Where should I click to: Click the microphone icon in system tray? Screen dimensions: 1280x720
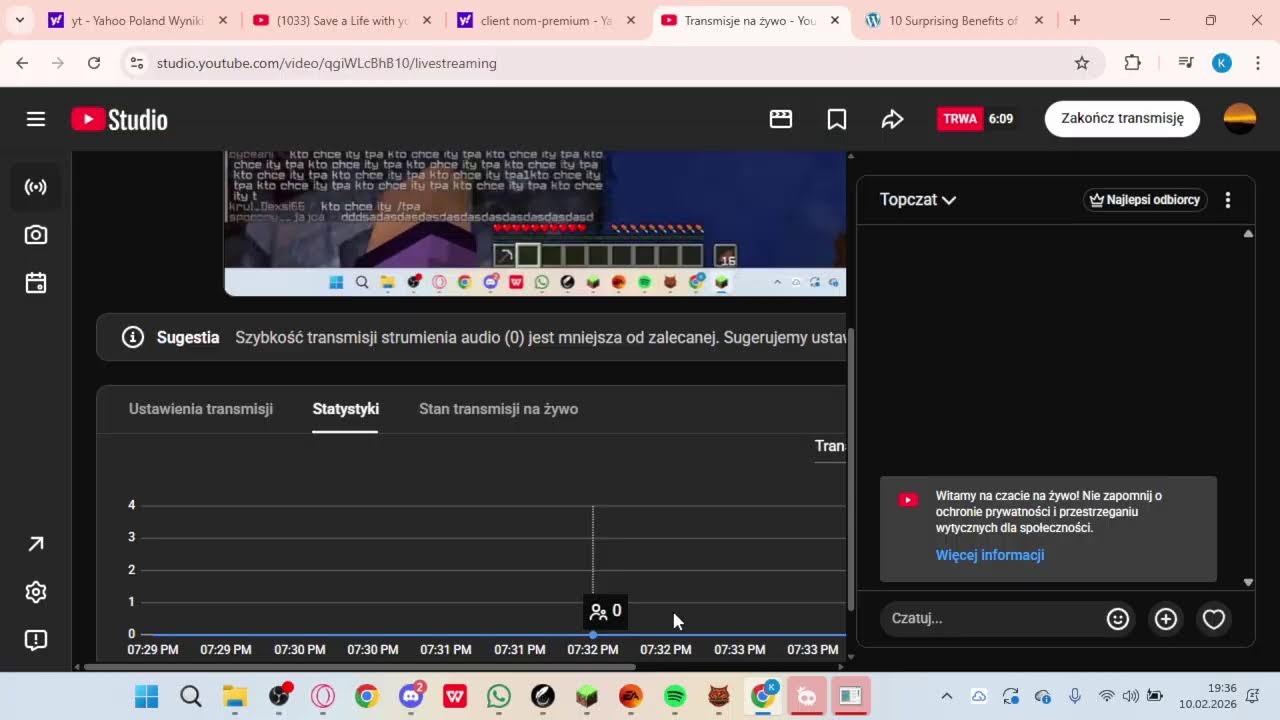pyautogui.click(x=1075, y=696)
